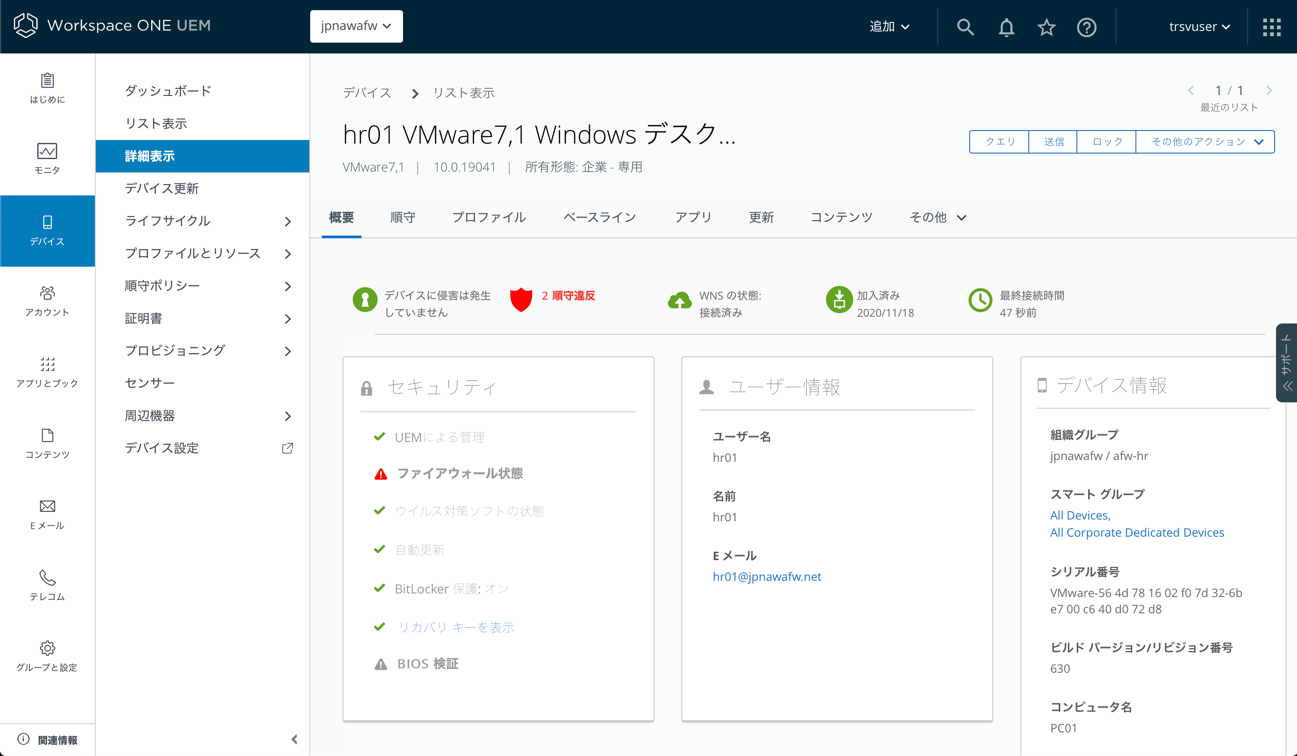This screenshot has width=1297, height=756.
Task: Click リカバリ キーを表示 link
Action: pyautogui.click(x=456, y=628)
